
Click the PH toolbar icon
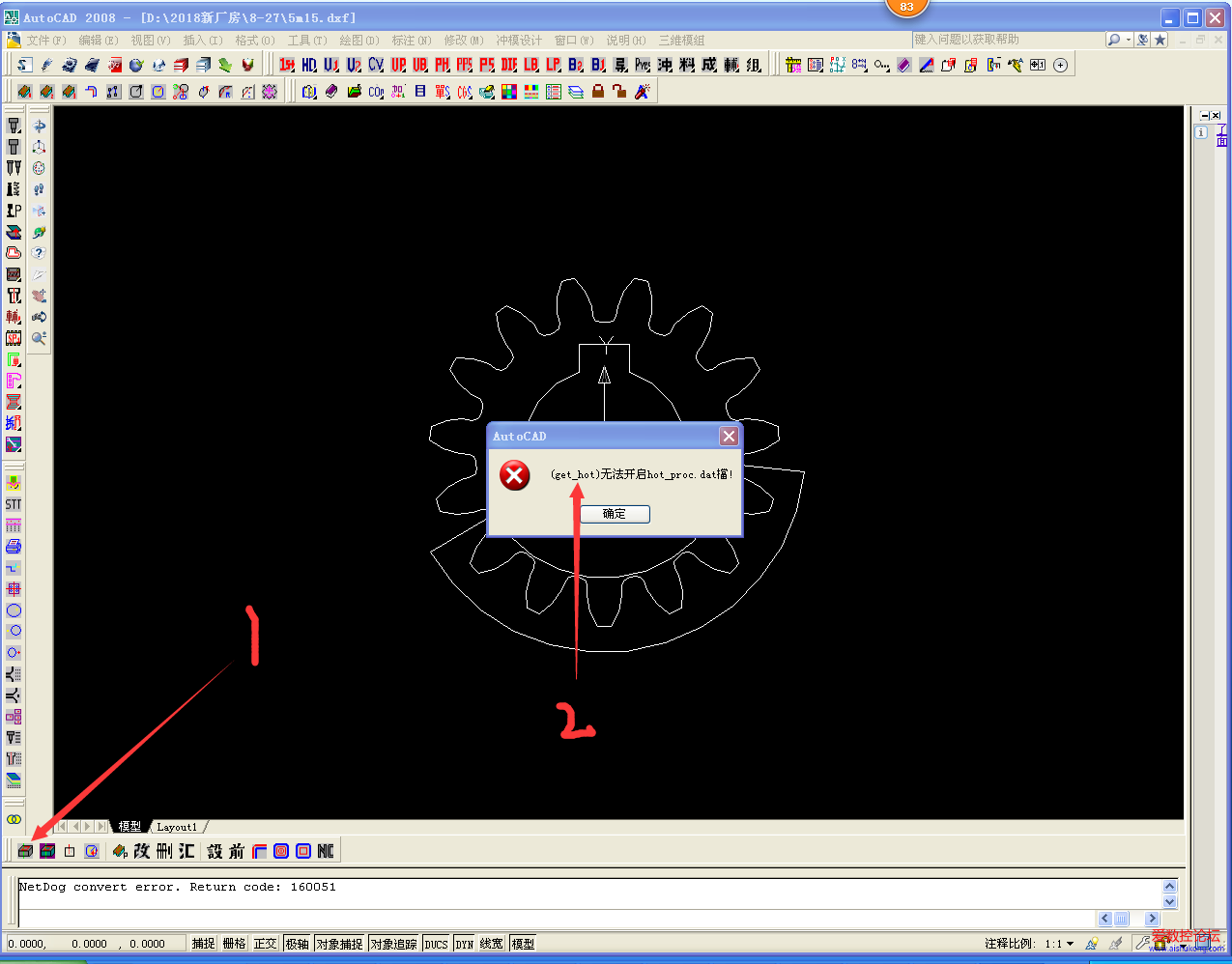point(443,65)
